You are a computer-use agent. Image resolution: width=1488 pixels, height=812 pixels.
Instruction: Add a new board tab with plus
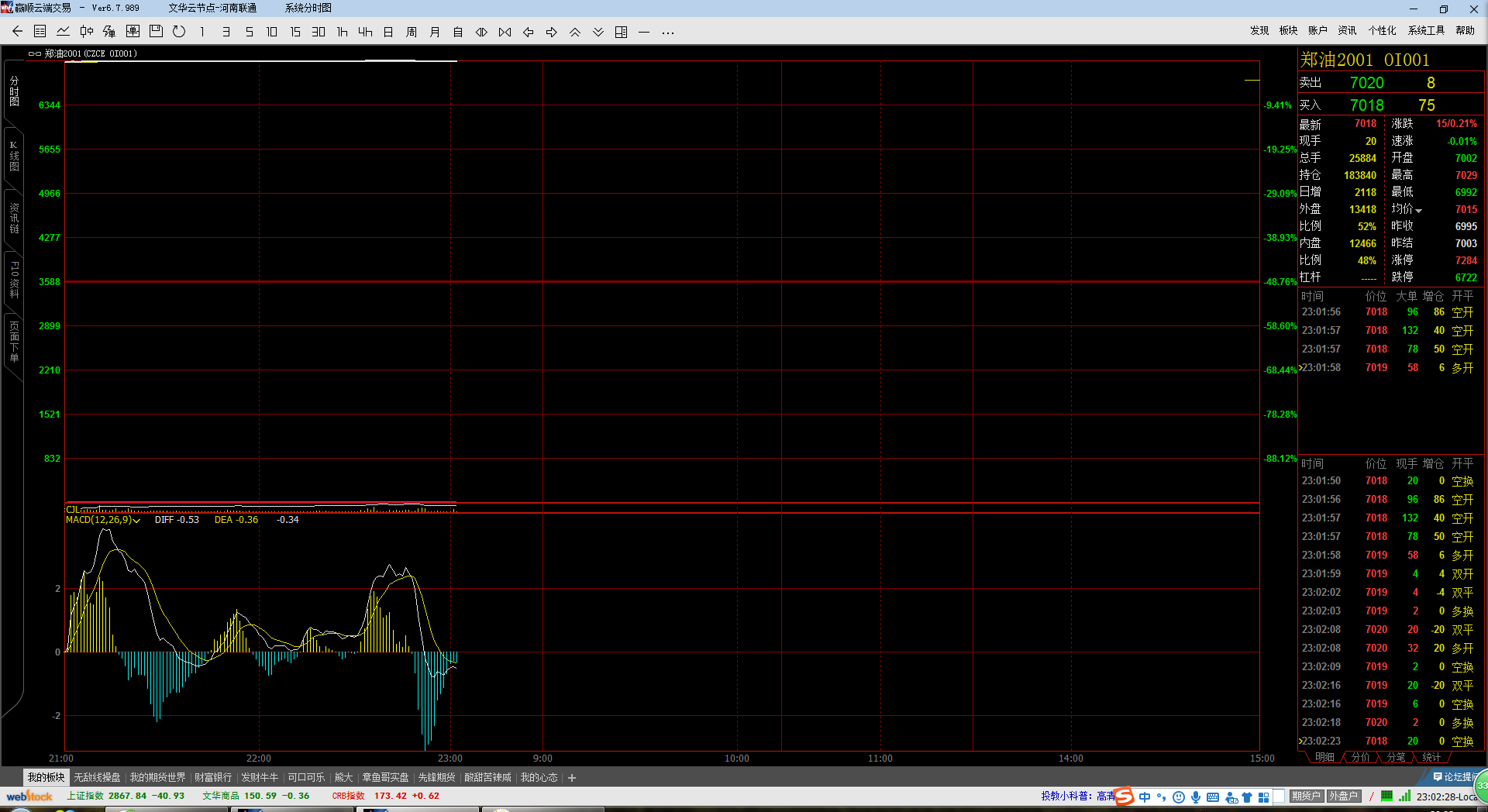572,778
